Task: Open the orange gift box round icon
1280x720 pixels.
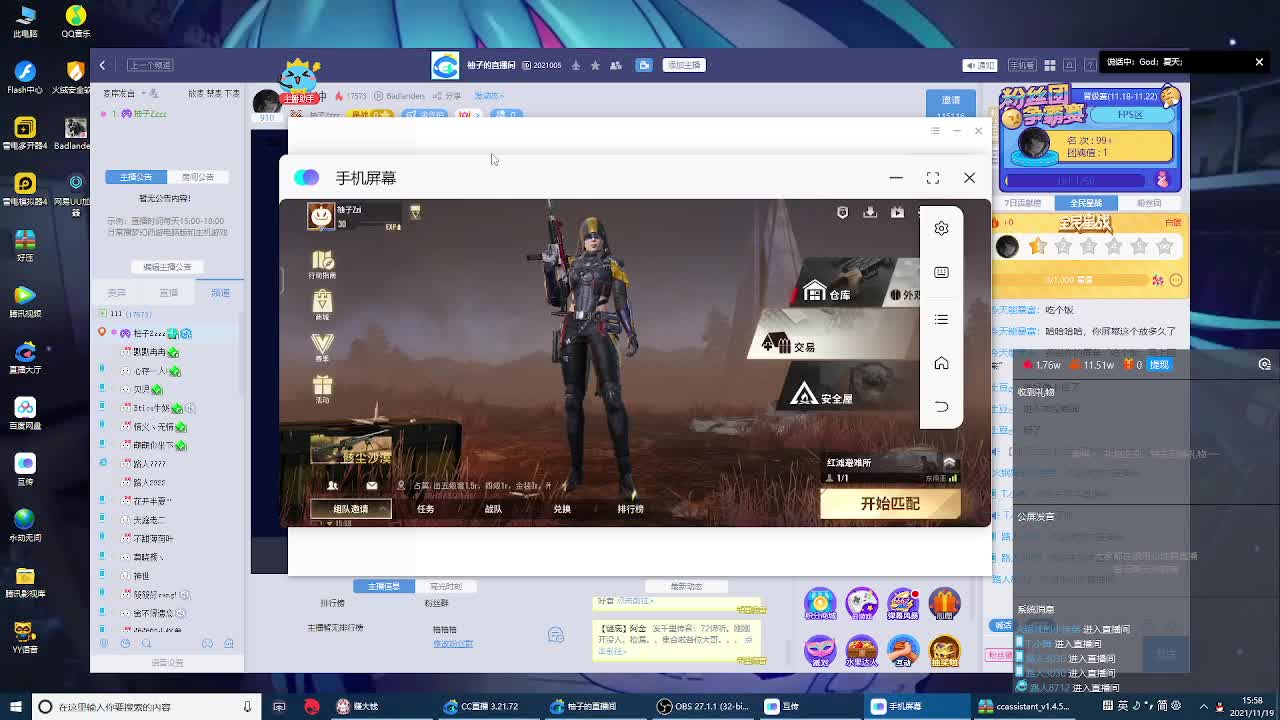Action: (944, 604)
